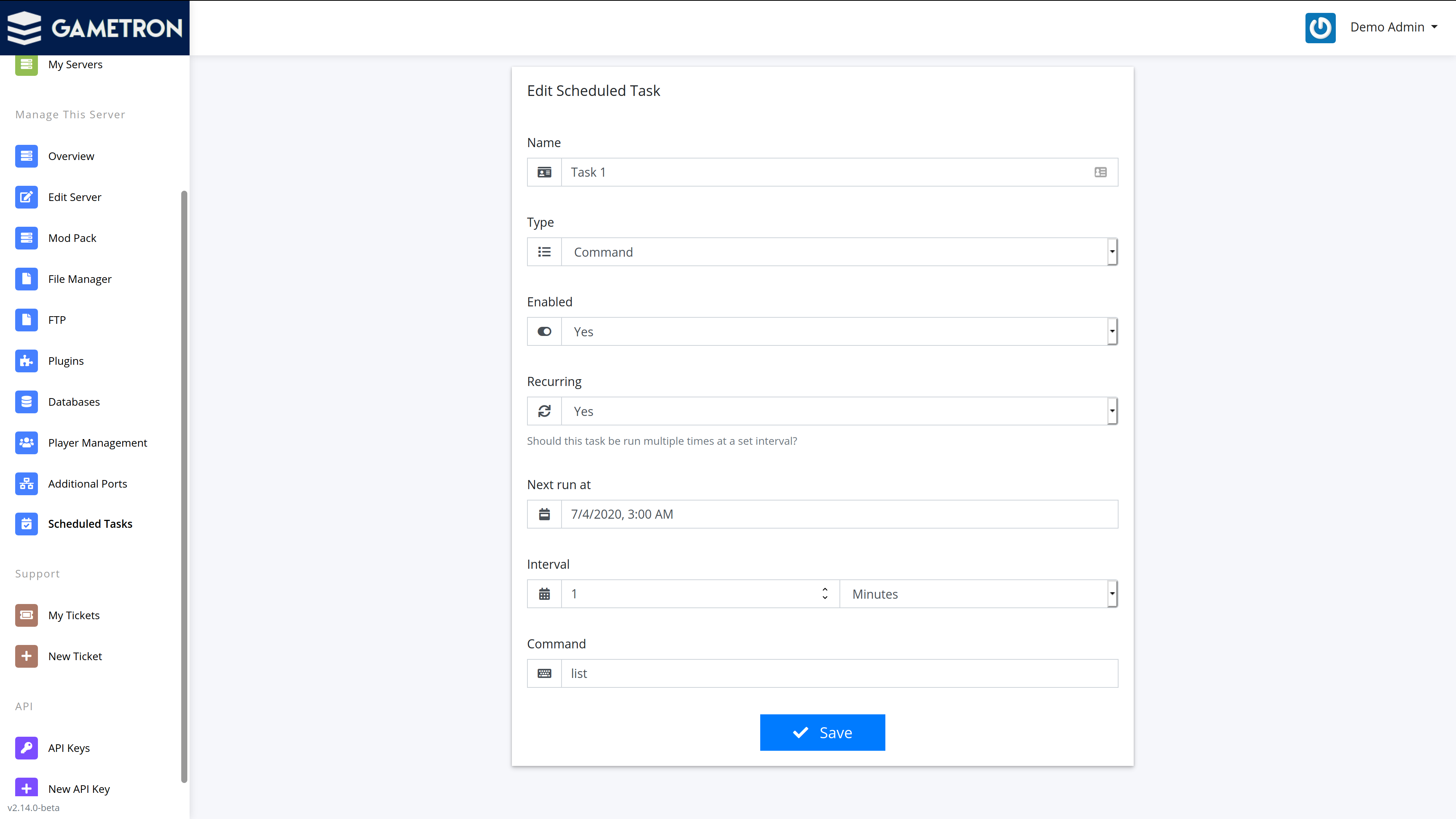Click the calendar grid icon beside Interval
The width and height of the screenshot is (1456, 819).
544,594
